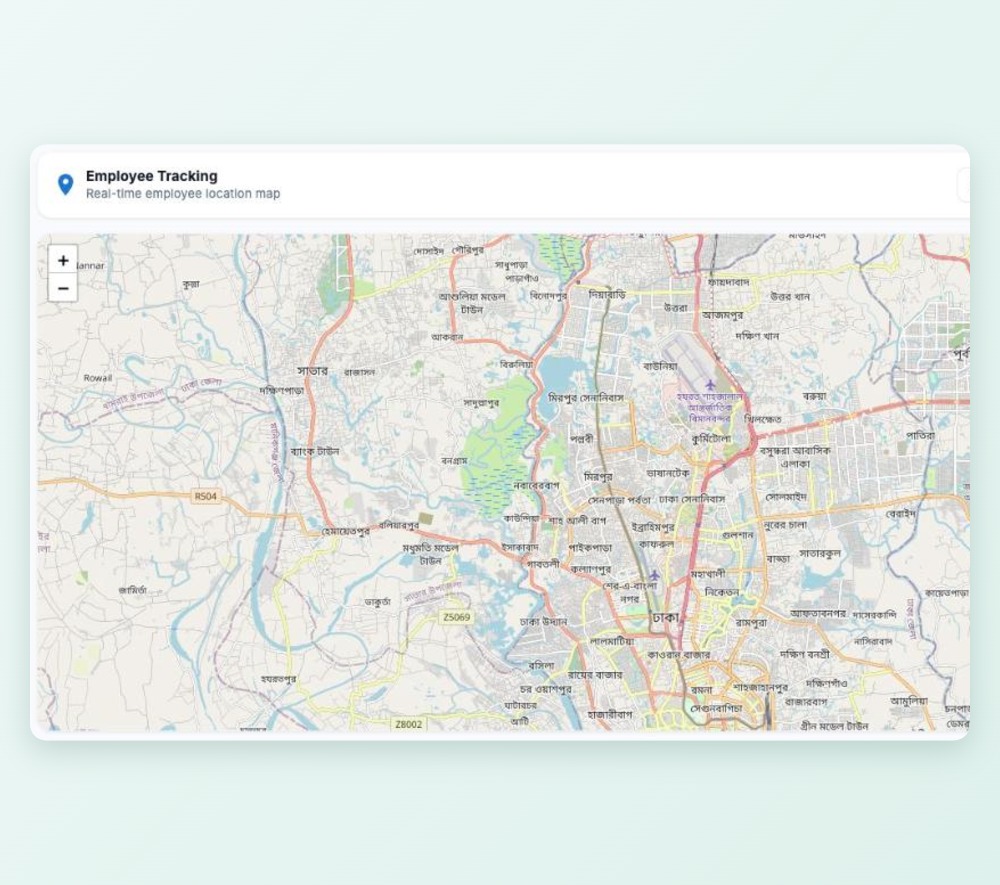Zoom out of the map

62,288
